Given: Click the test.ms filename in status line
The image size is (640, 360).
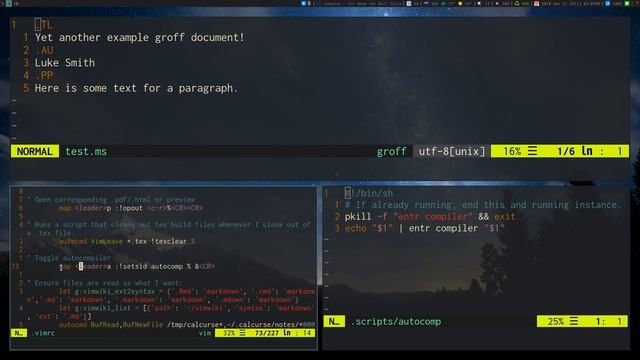Looking at the screenshot, I should (x=86, y=151).
